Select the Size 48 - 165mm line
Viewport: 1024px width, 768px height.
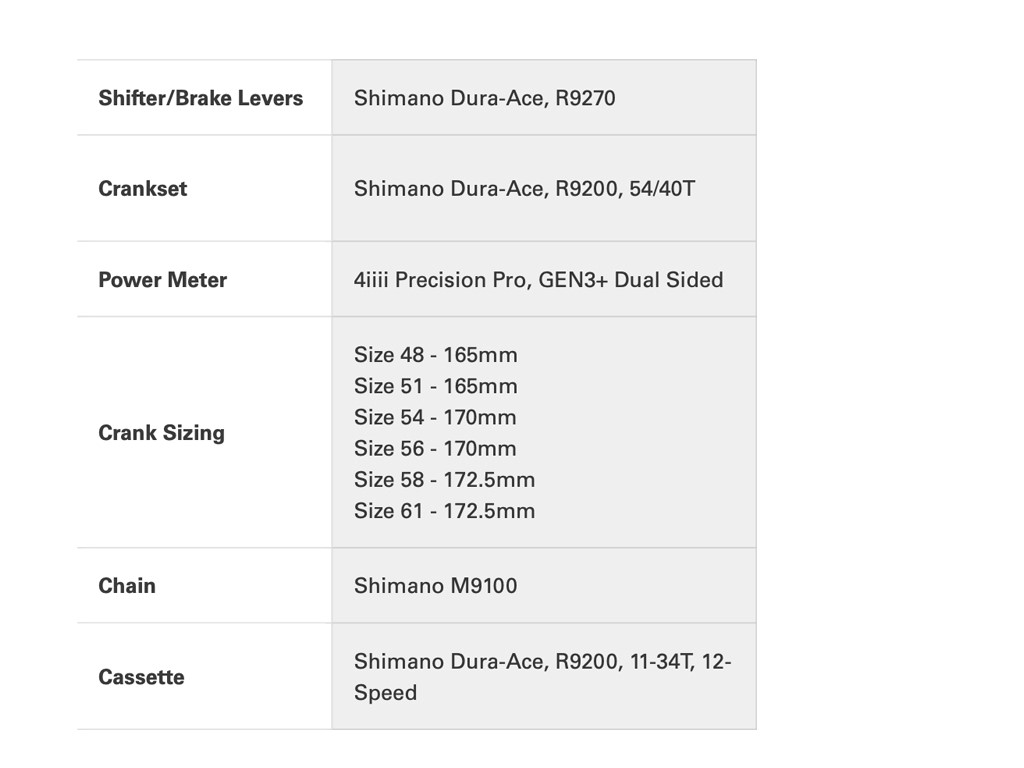435,355
